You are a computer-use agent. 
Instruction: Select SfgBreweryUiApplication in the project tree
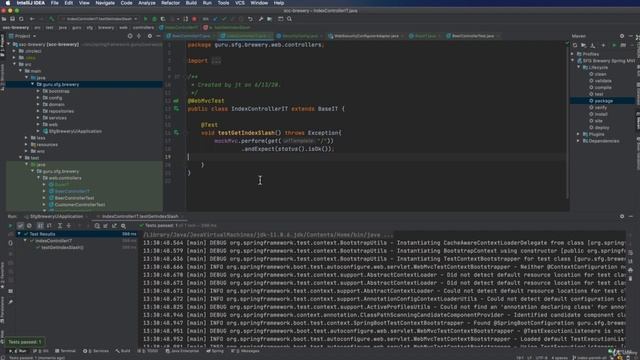coord(75,131)
